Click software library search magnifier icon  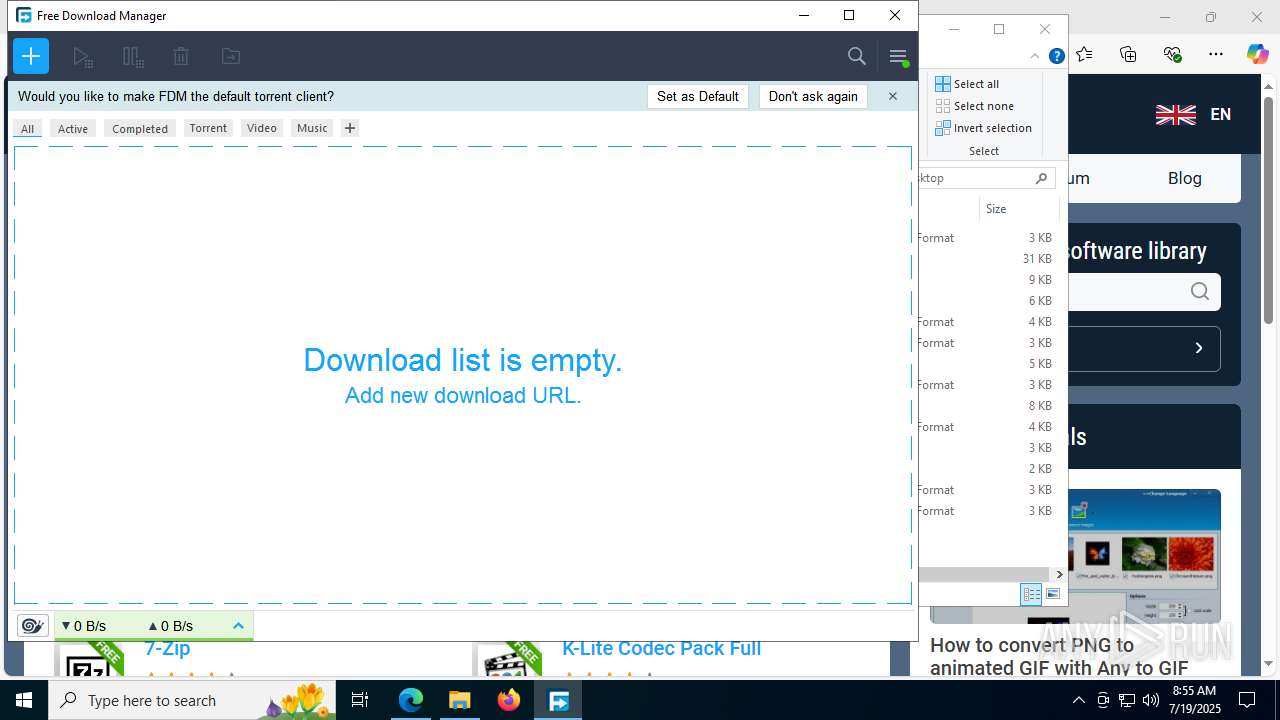tap(1200, 291)
